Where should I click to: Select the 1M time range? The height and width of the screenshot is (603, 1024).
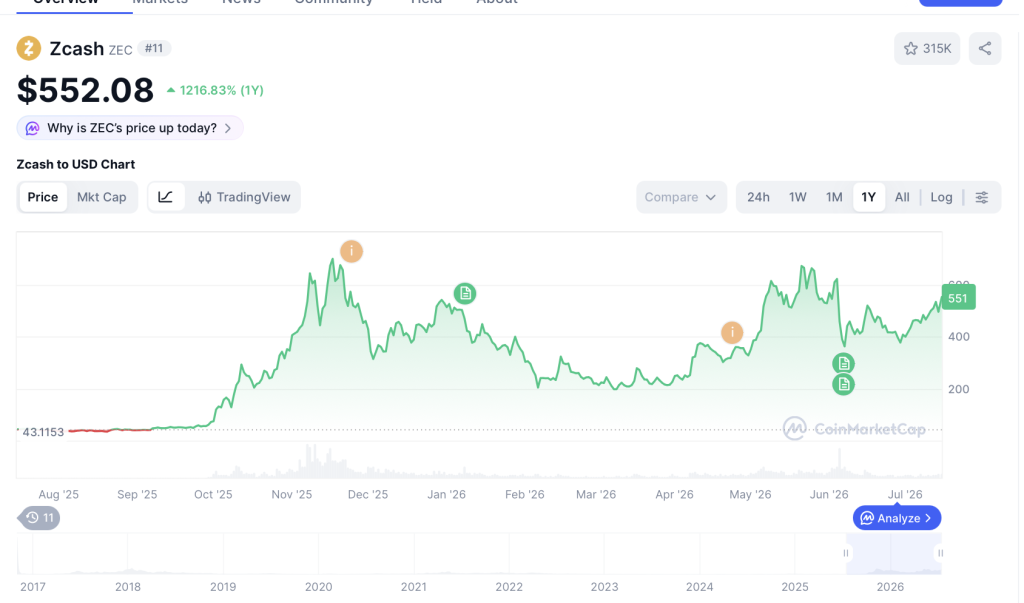point(834,197)
